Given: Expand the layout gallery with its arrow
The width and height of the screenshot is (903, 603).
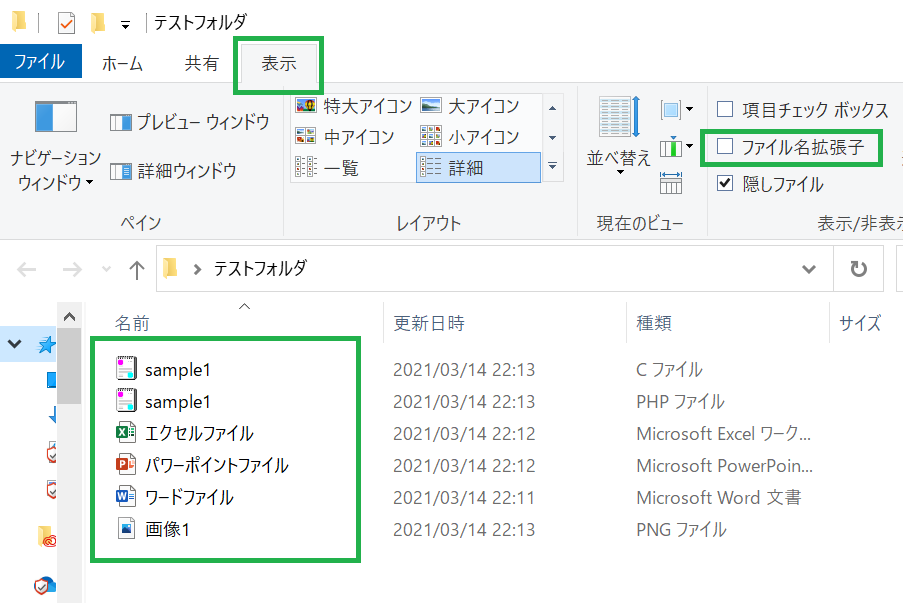Looking at the screenshot, I should (552, 167).
